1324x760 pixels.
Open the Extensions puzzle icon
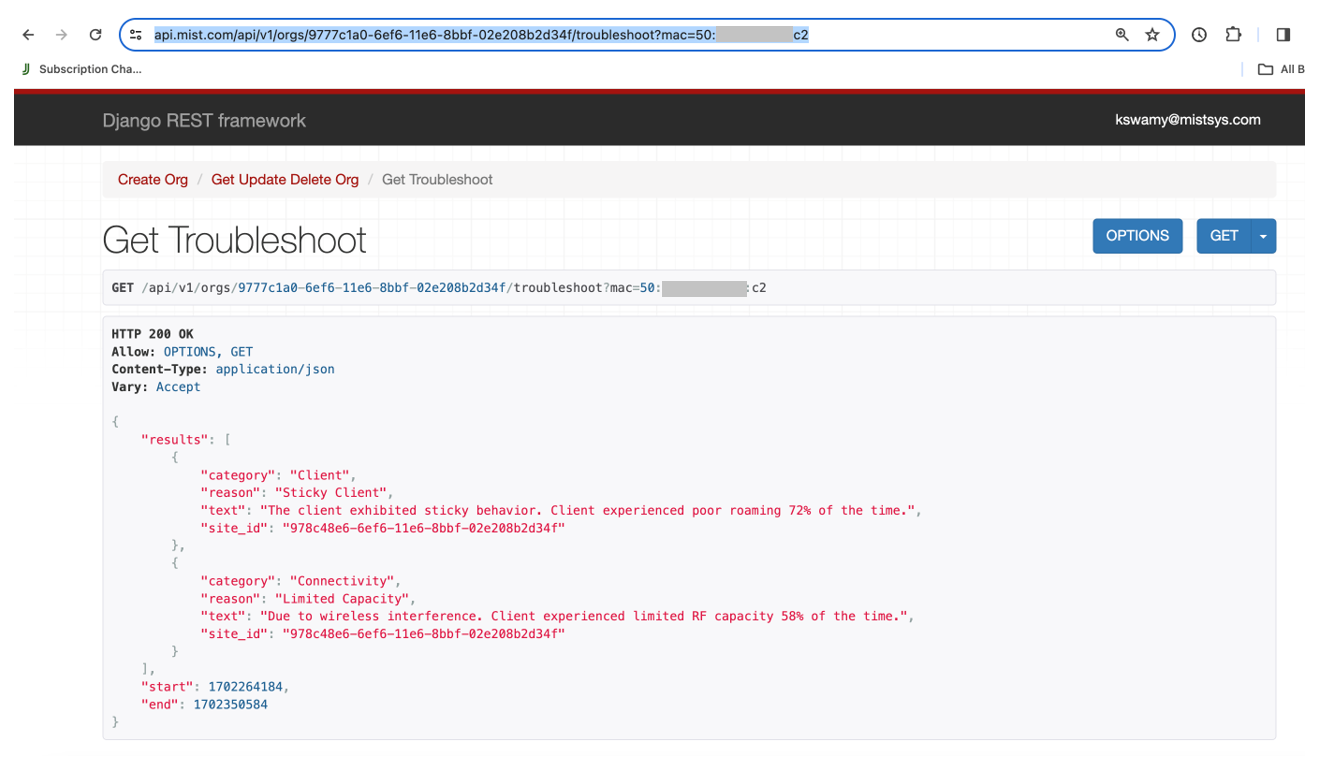[x=1233, y=35]
